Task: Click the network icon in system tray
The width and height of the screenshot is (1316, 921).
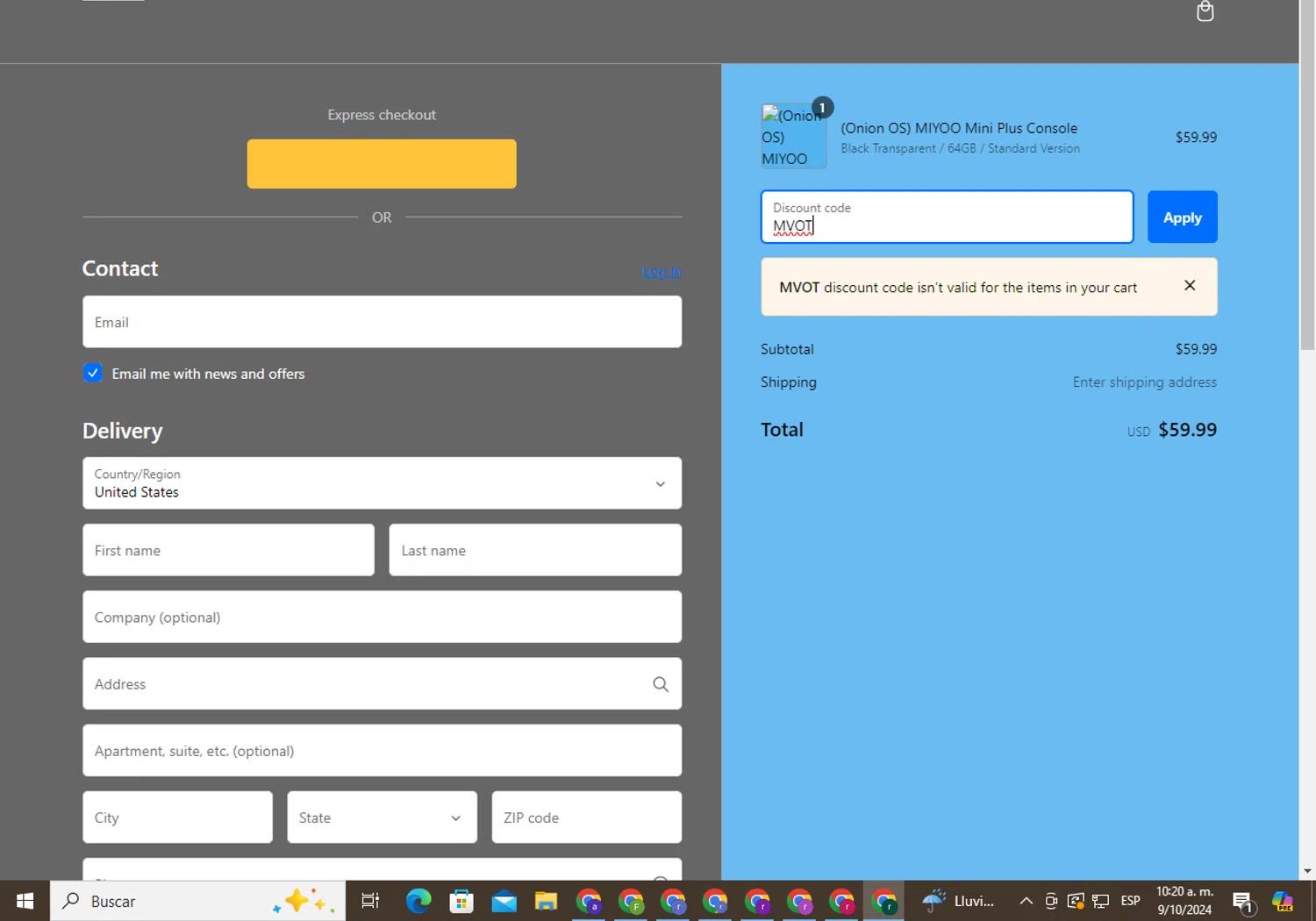Action: [x=1101, y=901]
